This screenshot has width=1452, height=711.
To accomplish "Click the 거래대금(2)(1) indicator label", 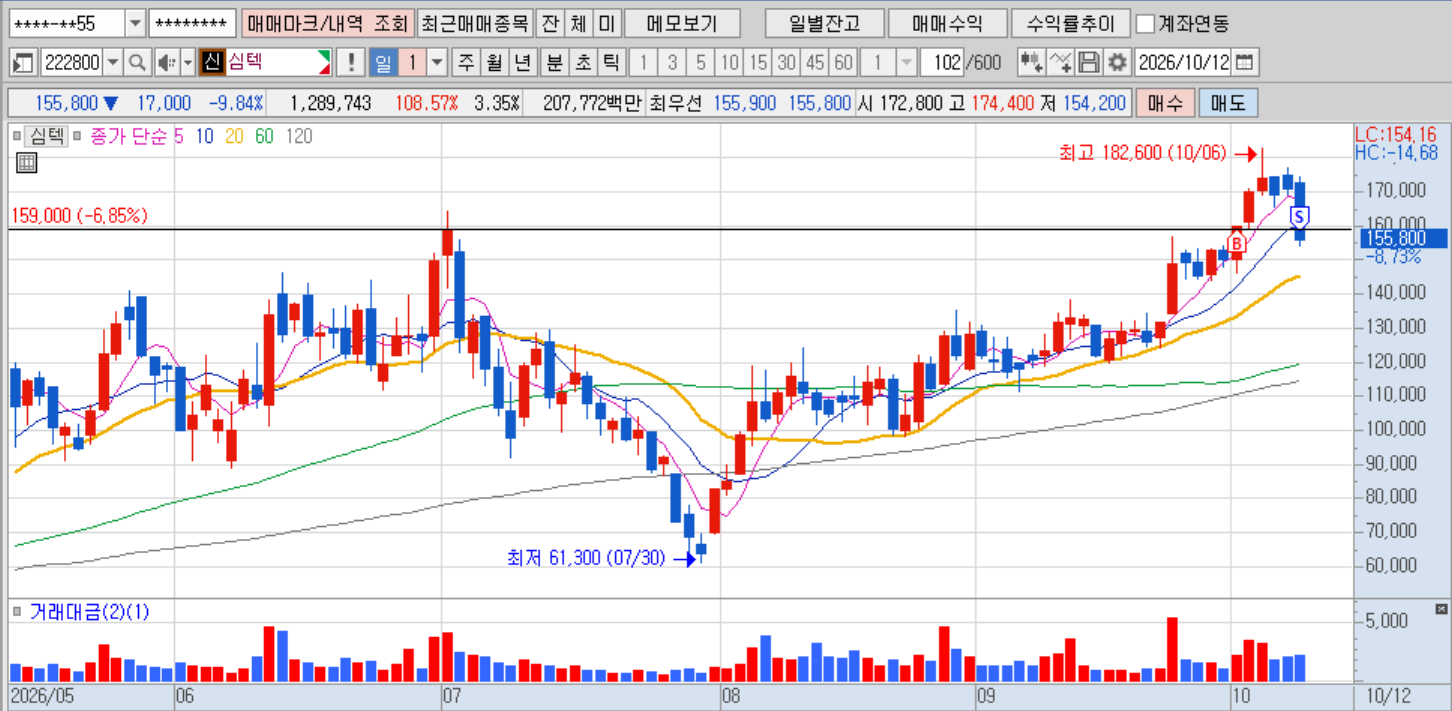I will [x=89, y=611].
